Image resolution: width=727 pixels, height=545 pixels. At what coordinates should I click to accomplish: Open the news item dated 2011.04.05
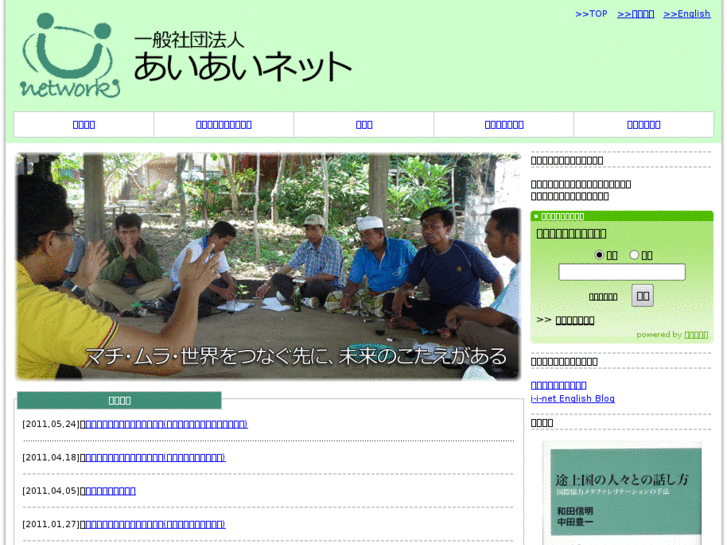click(110, 491)
